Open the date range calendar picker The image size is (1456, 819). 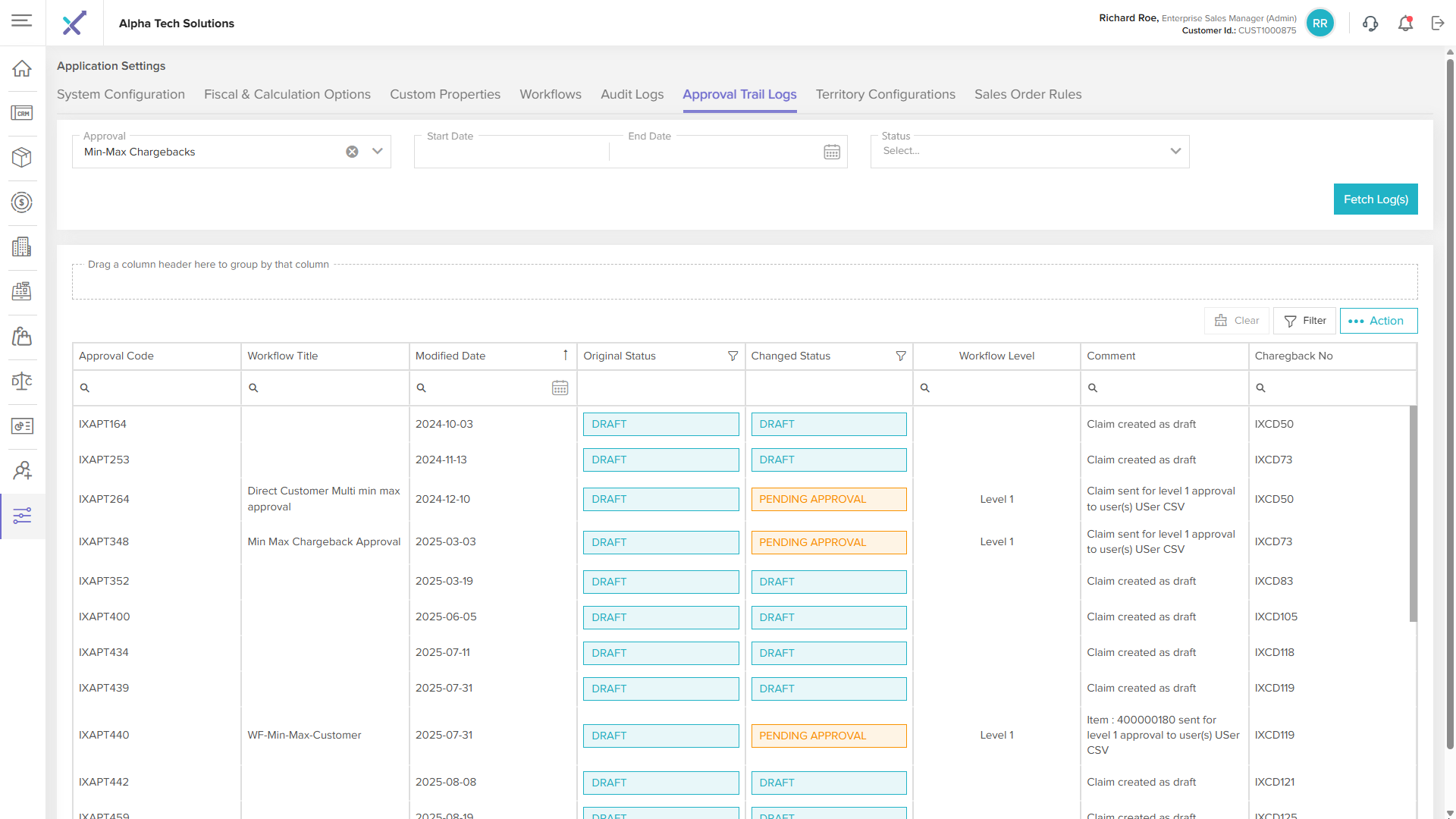[x=831, y=152]
